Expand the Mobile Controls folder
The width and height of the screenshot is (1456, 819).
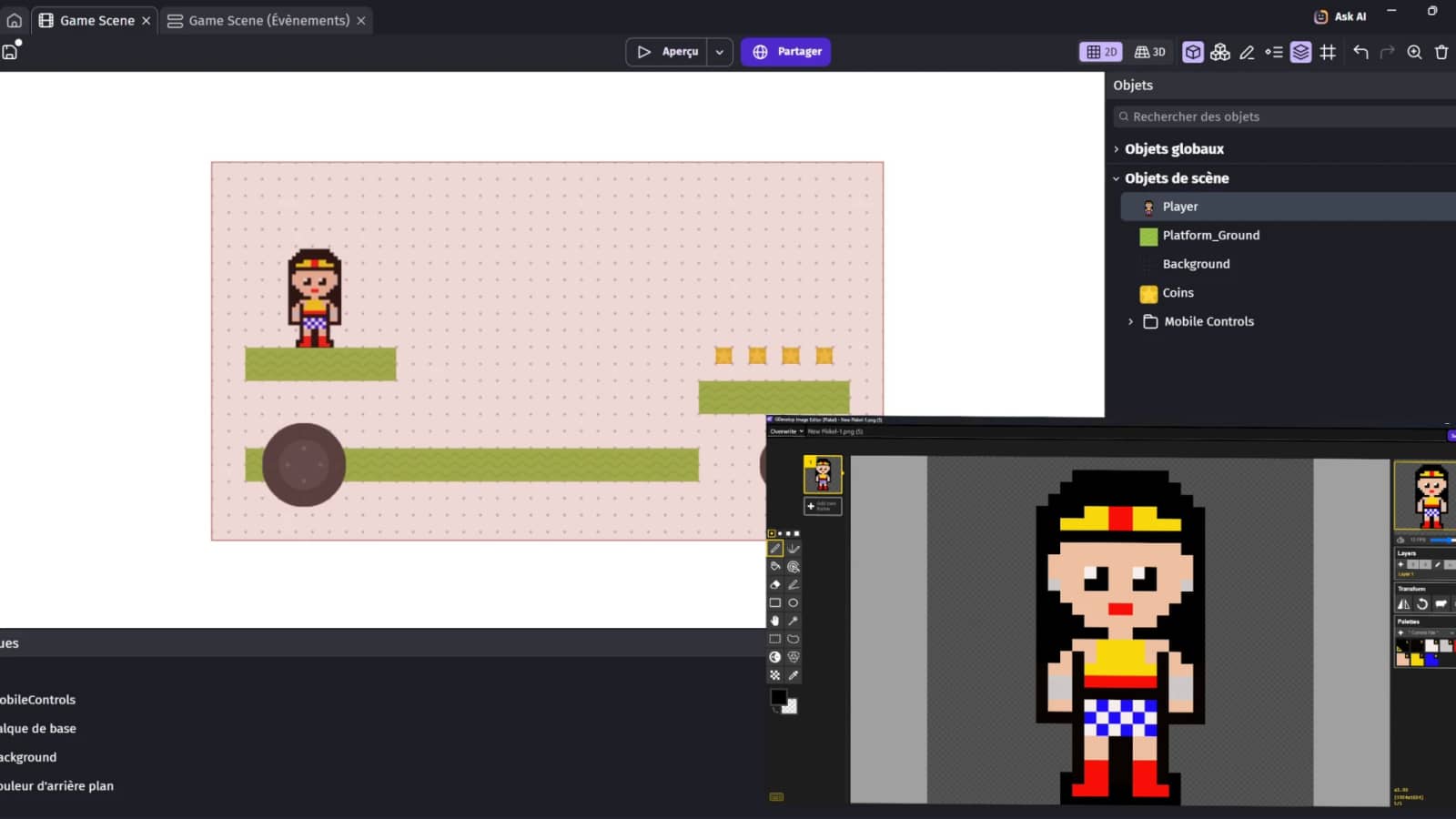point(1131,321)
